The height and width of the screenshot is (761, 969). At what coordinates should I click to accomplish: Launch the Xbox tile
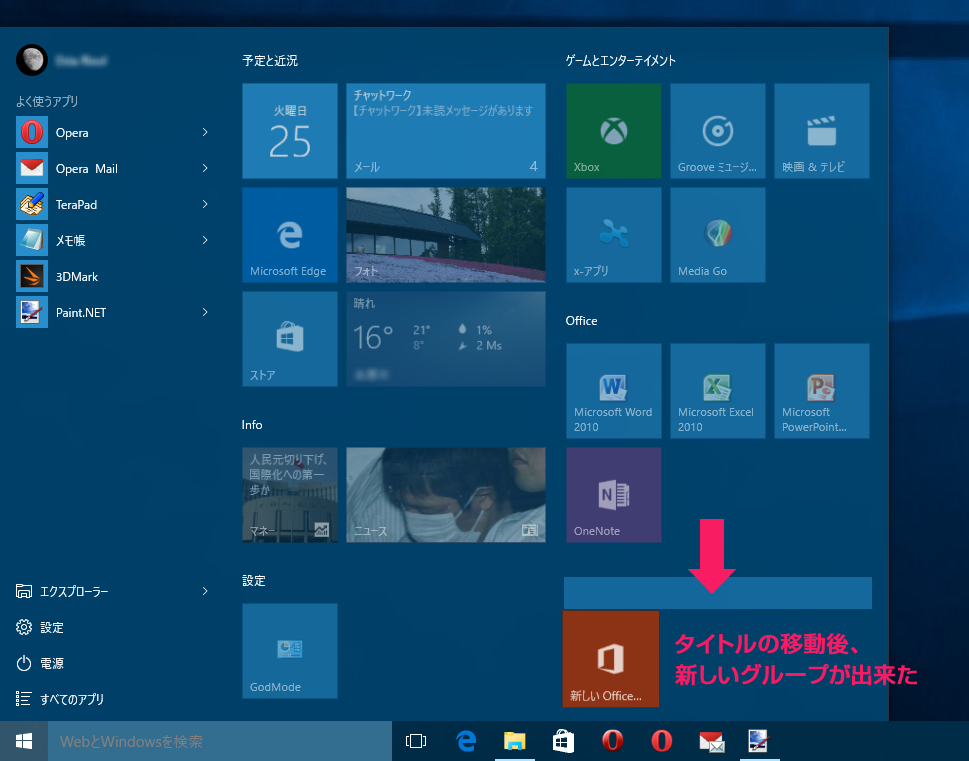614,131
